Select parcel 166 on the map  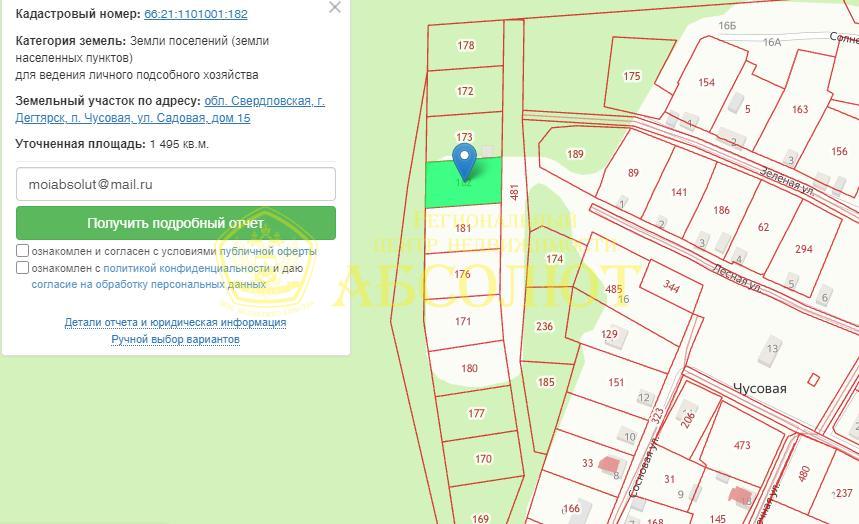(x=571, y=508)
